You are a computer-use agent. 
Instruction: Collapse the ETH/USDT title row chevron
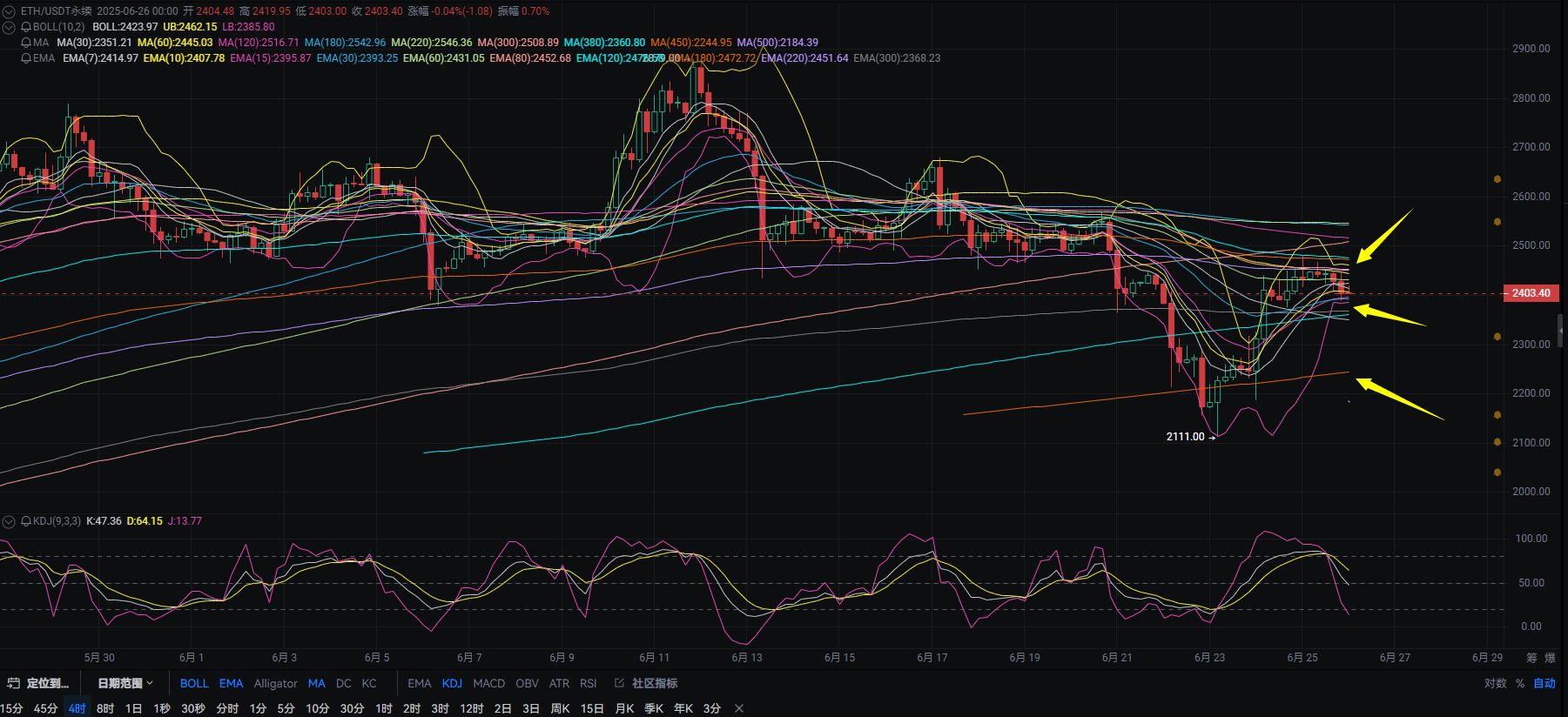[9, 11]
